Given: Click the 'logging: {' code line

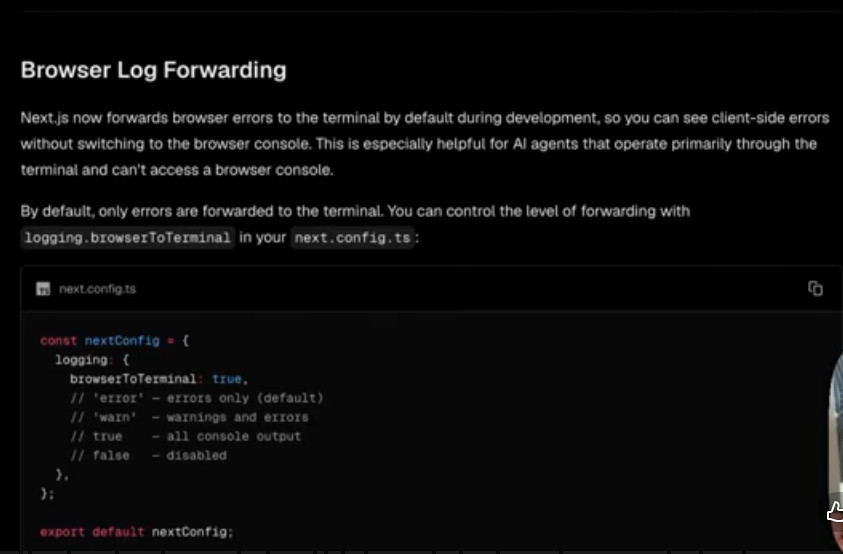Looking at the screenshot, I should pos(92,360).
